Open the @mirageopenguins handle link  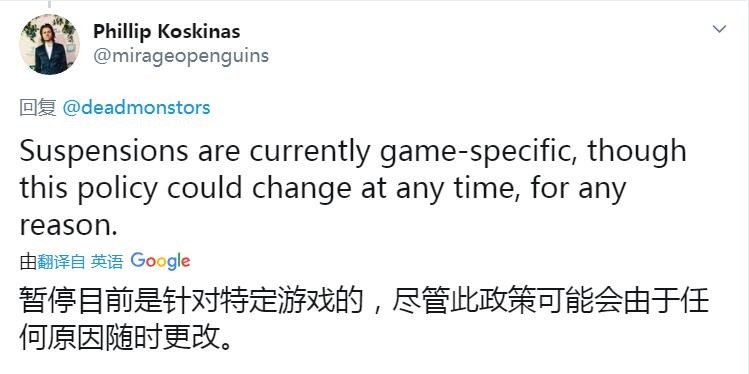[x=181, y=56]
